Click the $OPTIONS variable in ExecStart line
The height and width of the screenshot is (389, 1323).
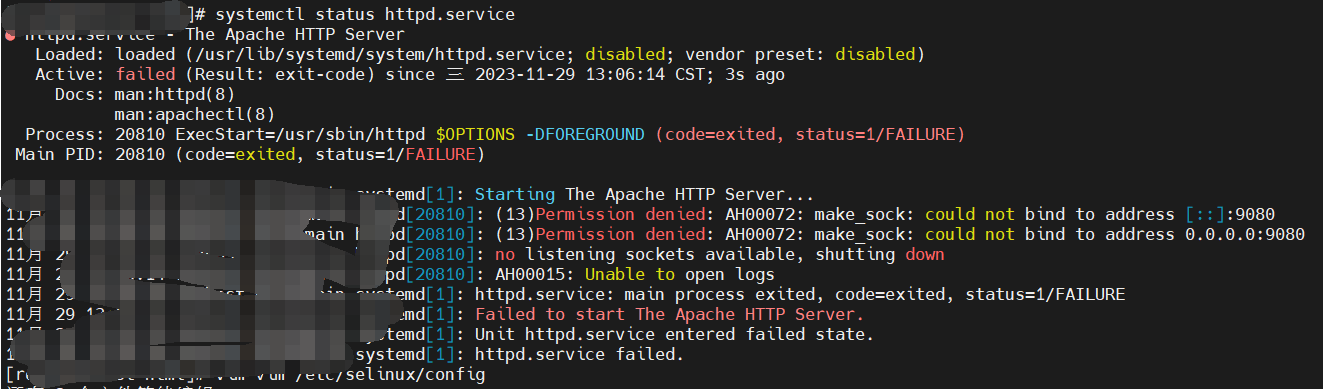(475, 134)
